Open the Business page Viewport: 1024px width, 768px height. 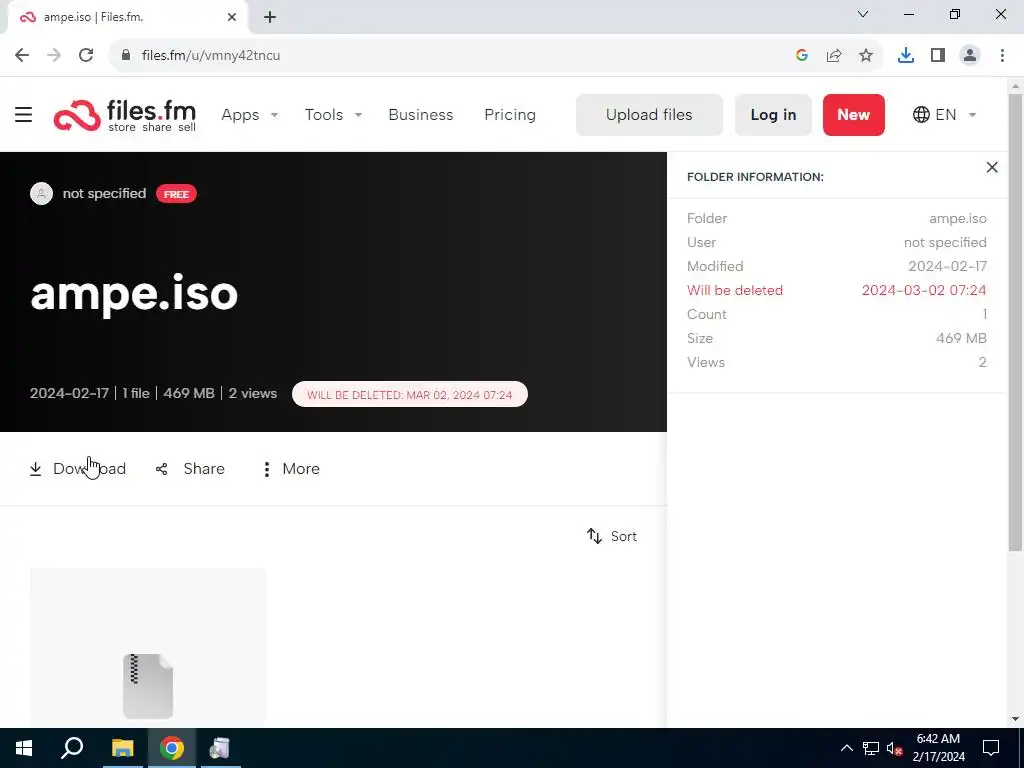click(x=421, y=115)
